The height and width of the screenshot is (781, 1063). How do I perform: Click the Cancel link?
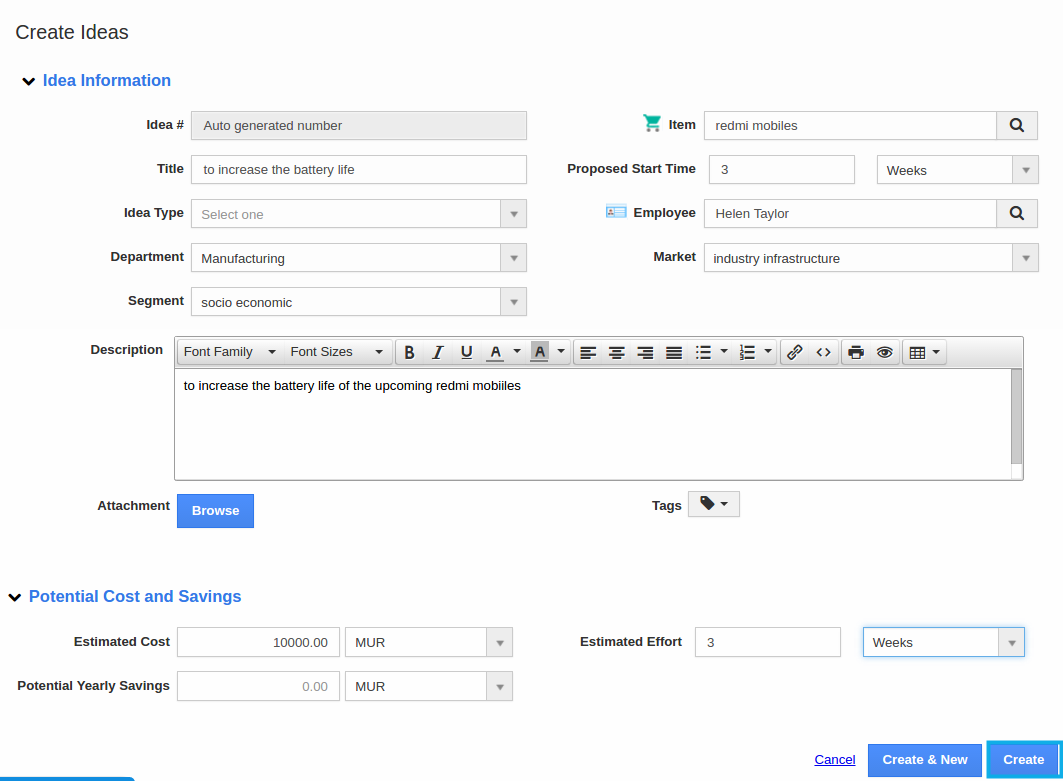pos(835,760)
